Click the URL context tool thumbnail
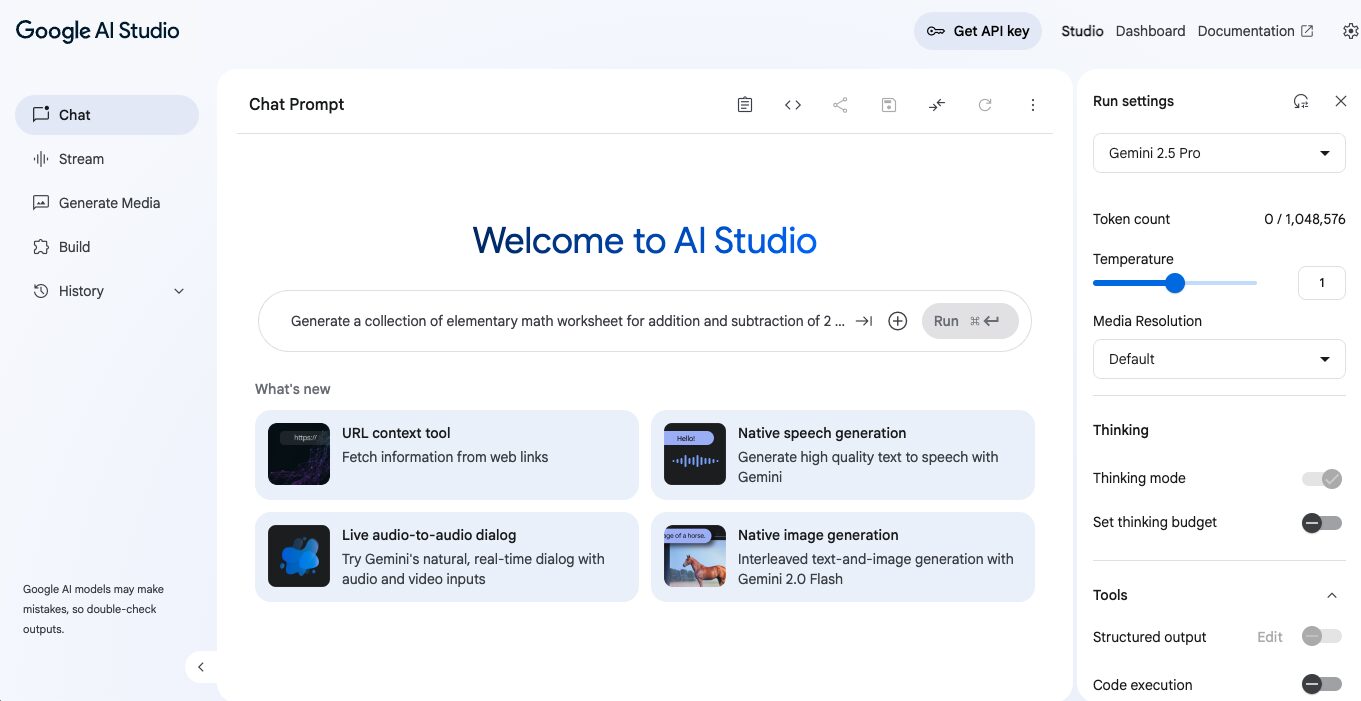 [299, 454]
